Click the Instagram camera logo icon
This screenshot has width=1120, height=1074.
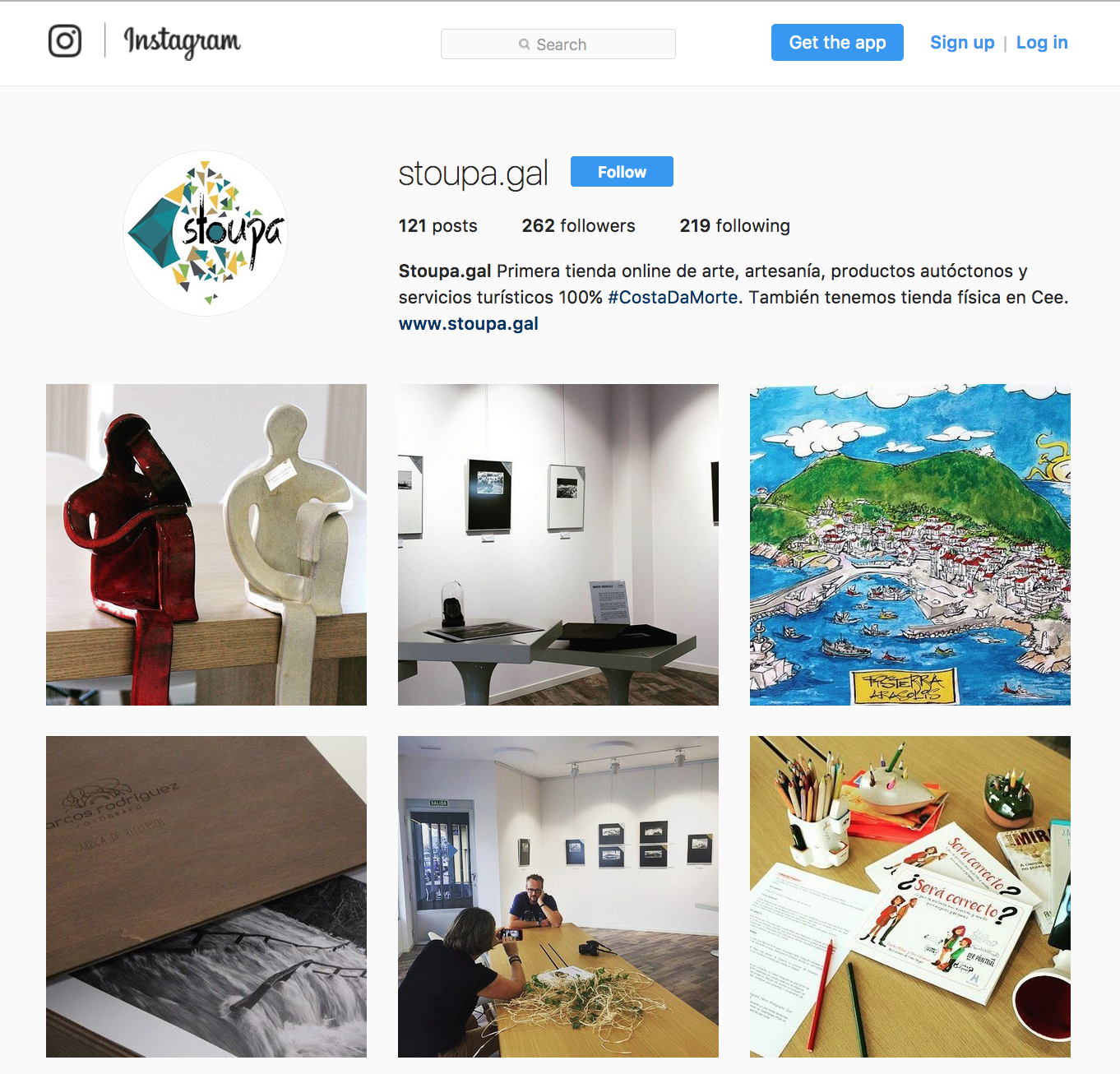(x=65, y=41)
